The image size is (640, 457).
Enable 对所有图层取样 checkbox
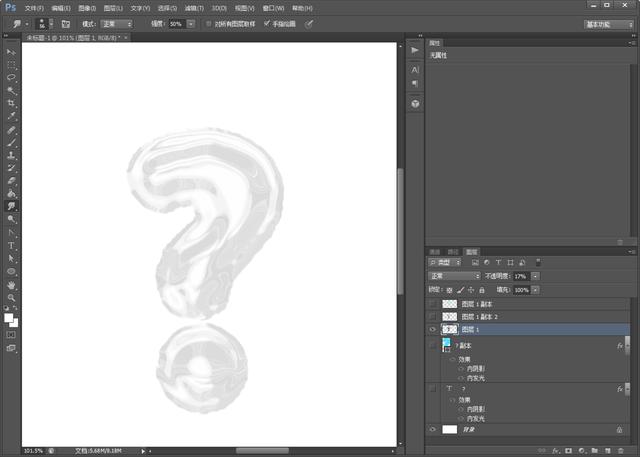pyautogui.click(x=209, y=24)
